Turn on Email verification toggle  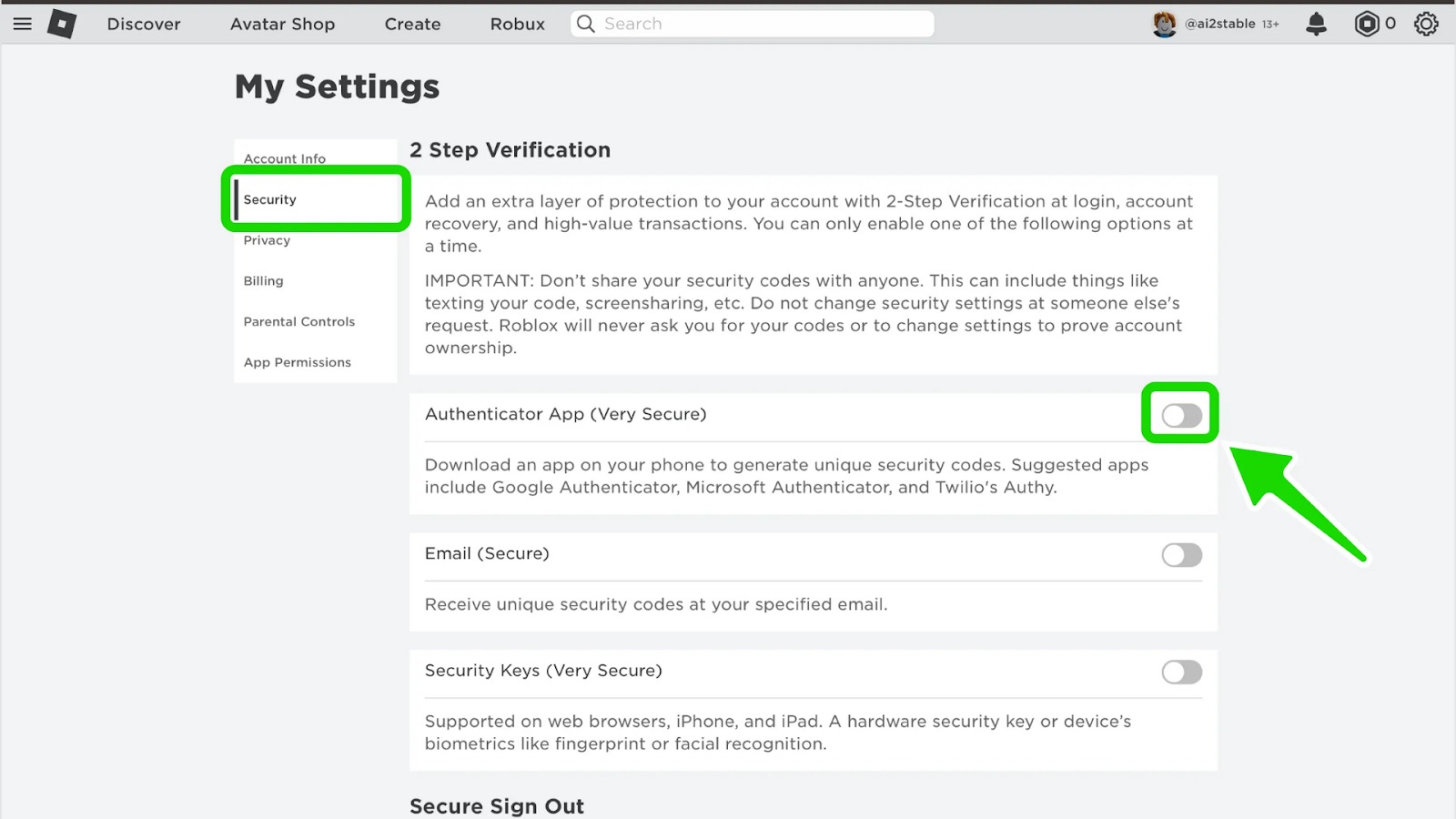[x=1181, y=555]
